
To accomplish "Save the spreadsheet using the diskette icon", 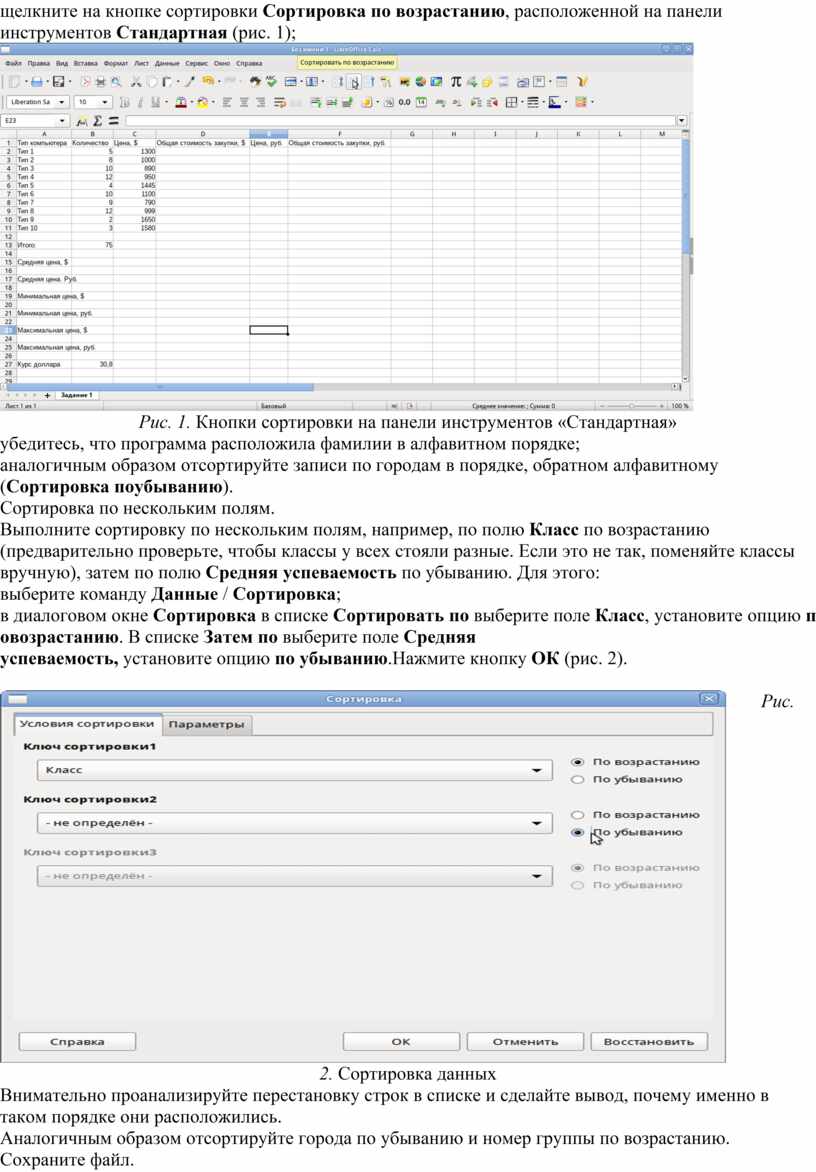I will (58, 81).
